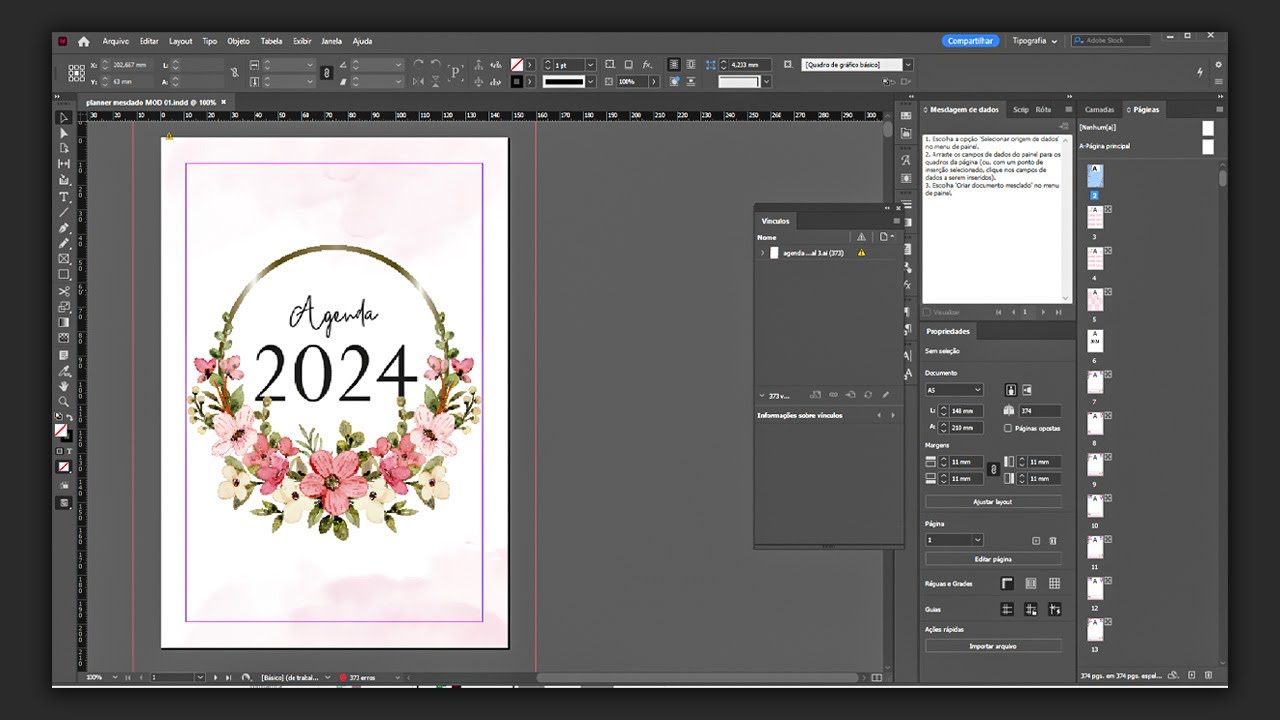
Task: Select the Pen tool
Action: (64, 228)
